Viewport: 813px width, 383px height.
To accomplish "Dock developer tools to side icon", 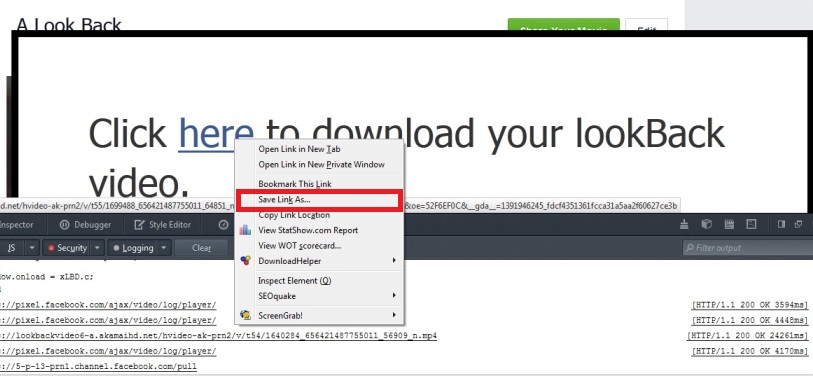I will 781,224.
